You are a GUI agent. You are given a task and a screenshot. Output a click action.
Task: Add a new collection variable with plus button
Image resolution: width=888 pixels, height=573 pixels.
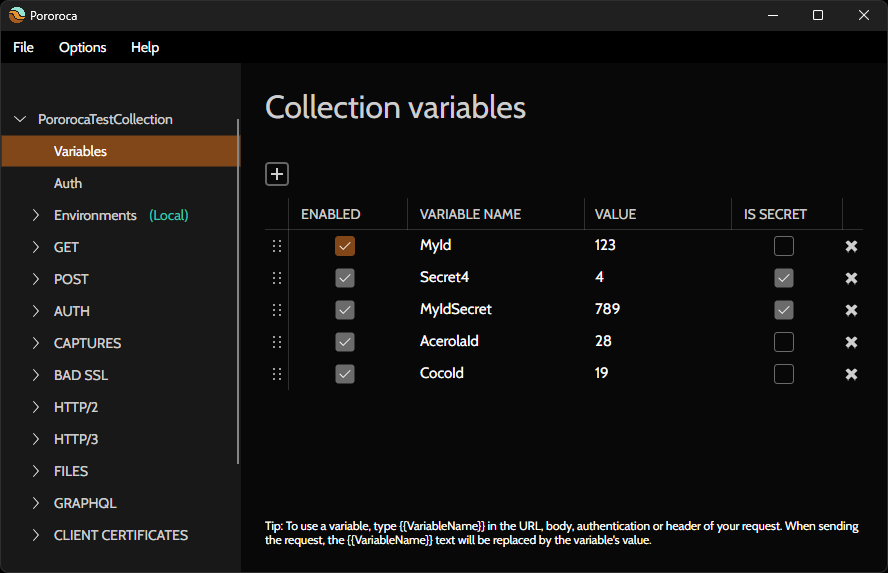pos(277,174)
